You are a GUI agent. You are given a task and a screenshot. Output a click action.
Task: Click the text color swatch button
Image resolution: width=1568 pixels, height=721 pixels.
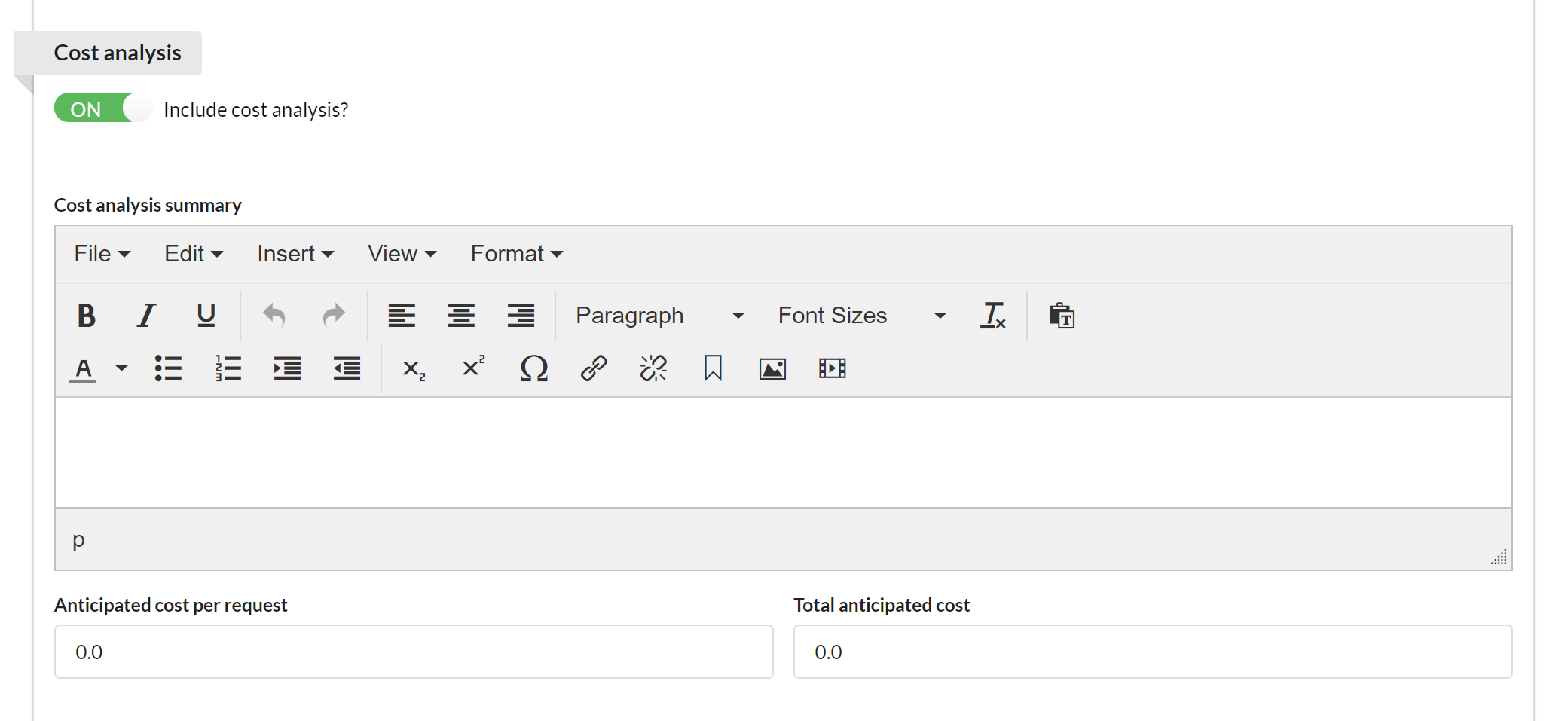[x=84, y=369]
